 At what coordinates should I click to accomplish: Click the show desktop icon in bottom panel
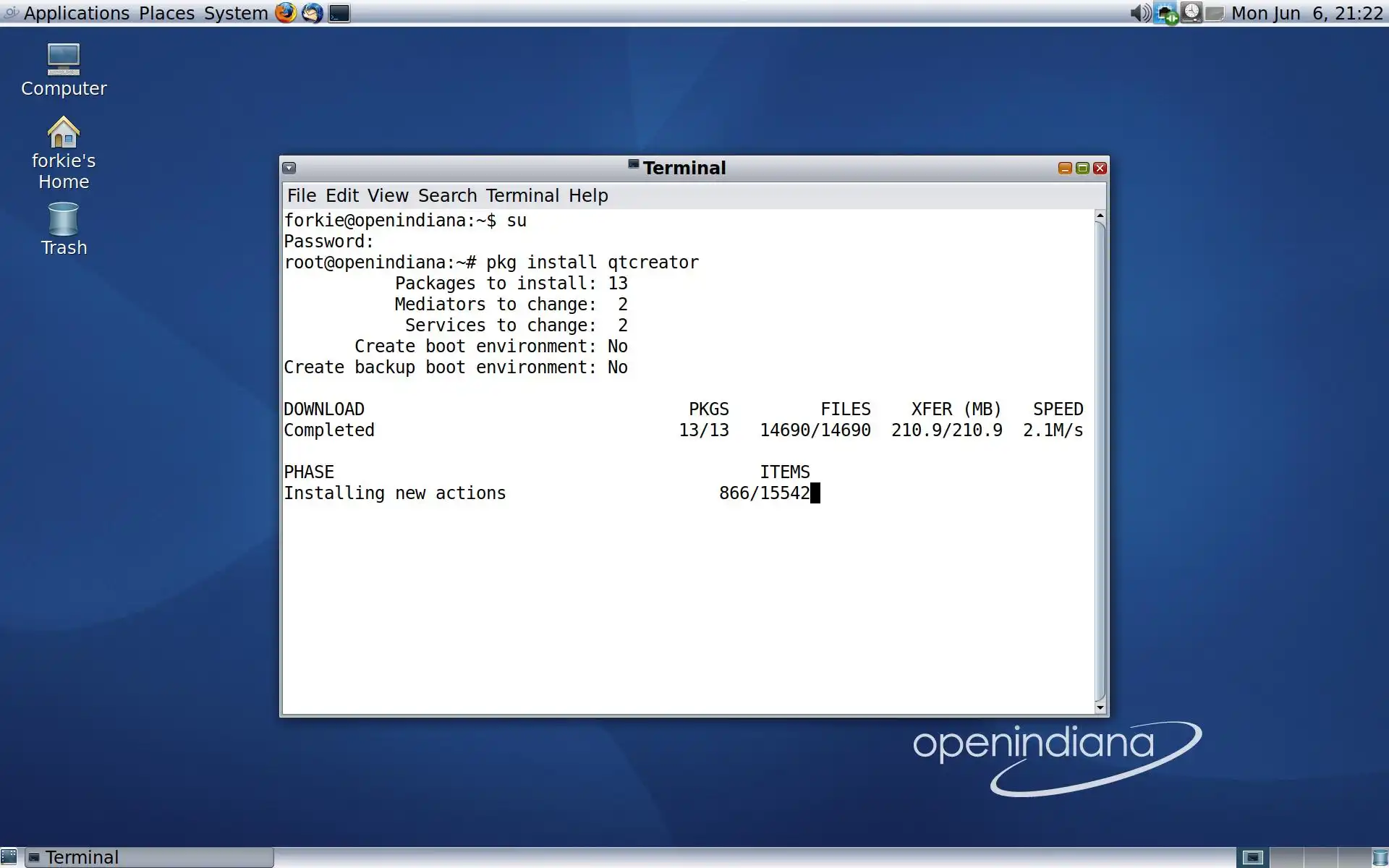(x=9, y=857)
